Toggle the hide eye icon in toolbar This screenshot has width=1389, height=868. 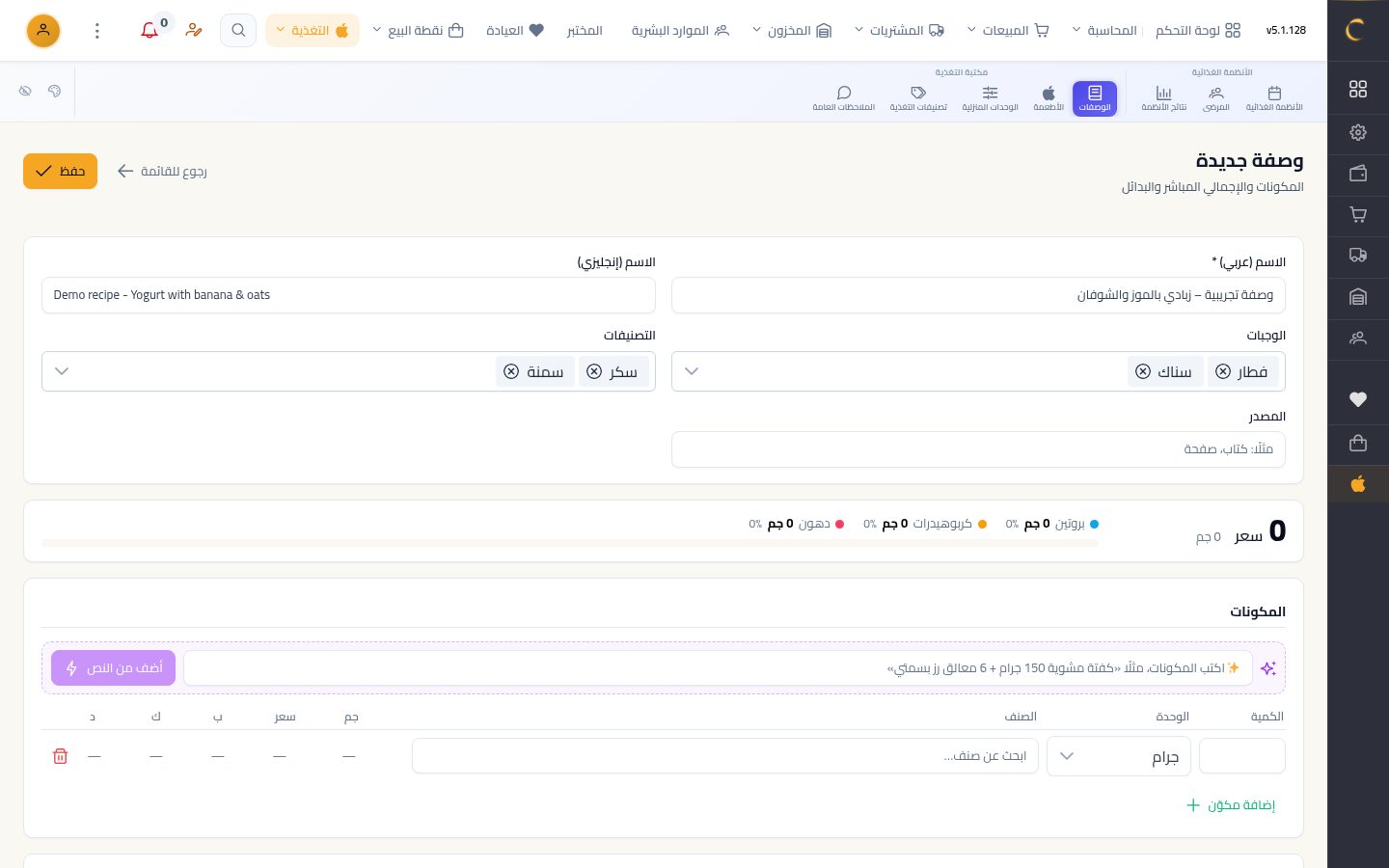pyautogui.click(x=25, y=91)
